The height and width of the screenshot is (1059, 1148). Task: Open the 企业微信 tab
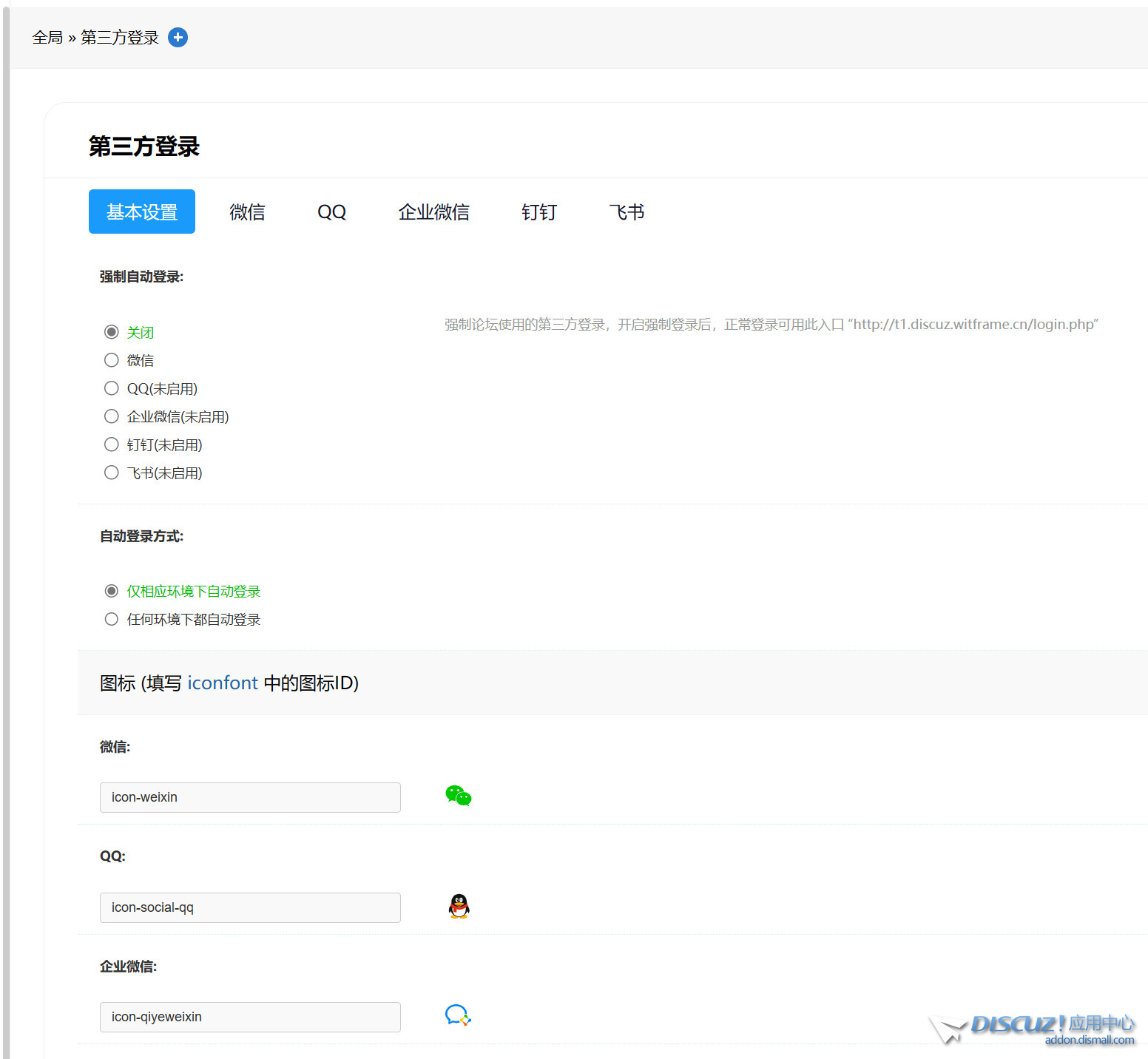click(433, 212)
